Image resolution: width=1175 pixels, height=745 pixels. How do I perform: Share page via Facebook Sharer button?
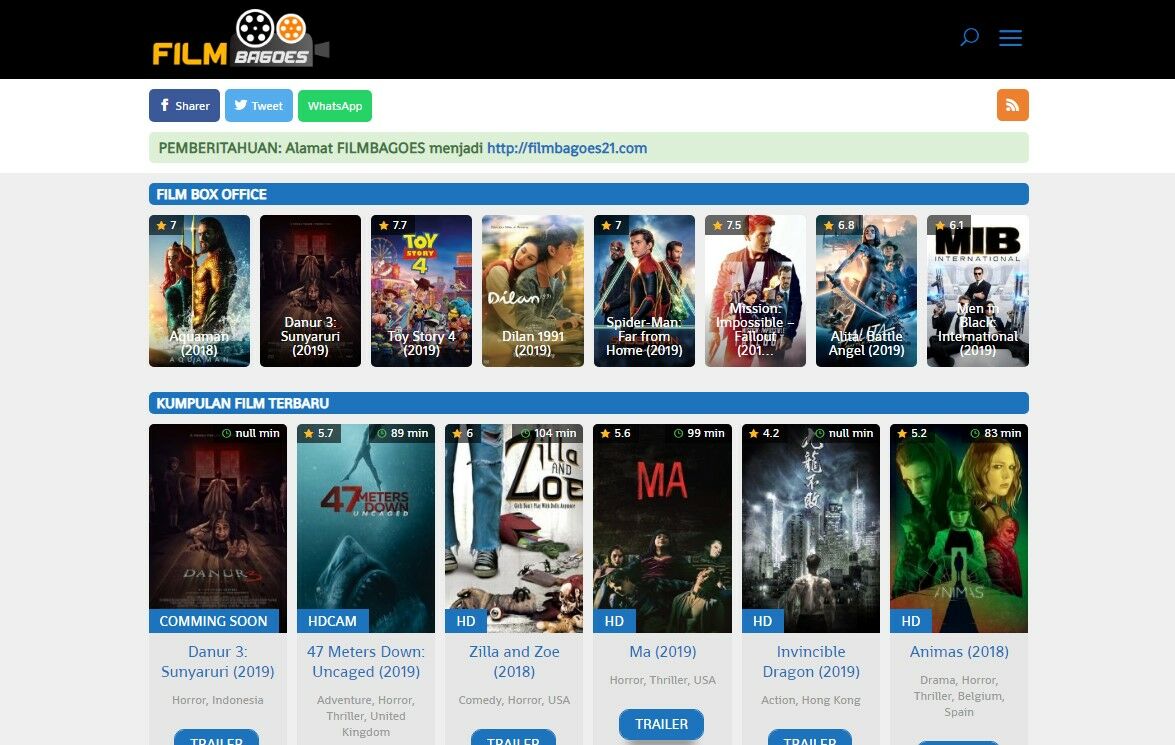tap(184, 106)
